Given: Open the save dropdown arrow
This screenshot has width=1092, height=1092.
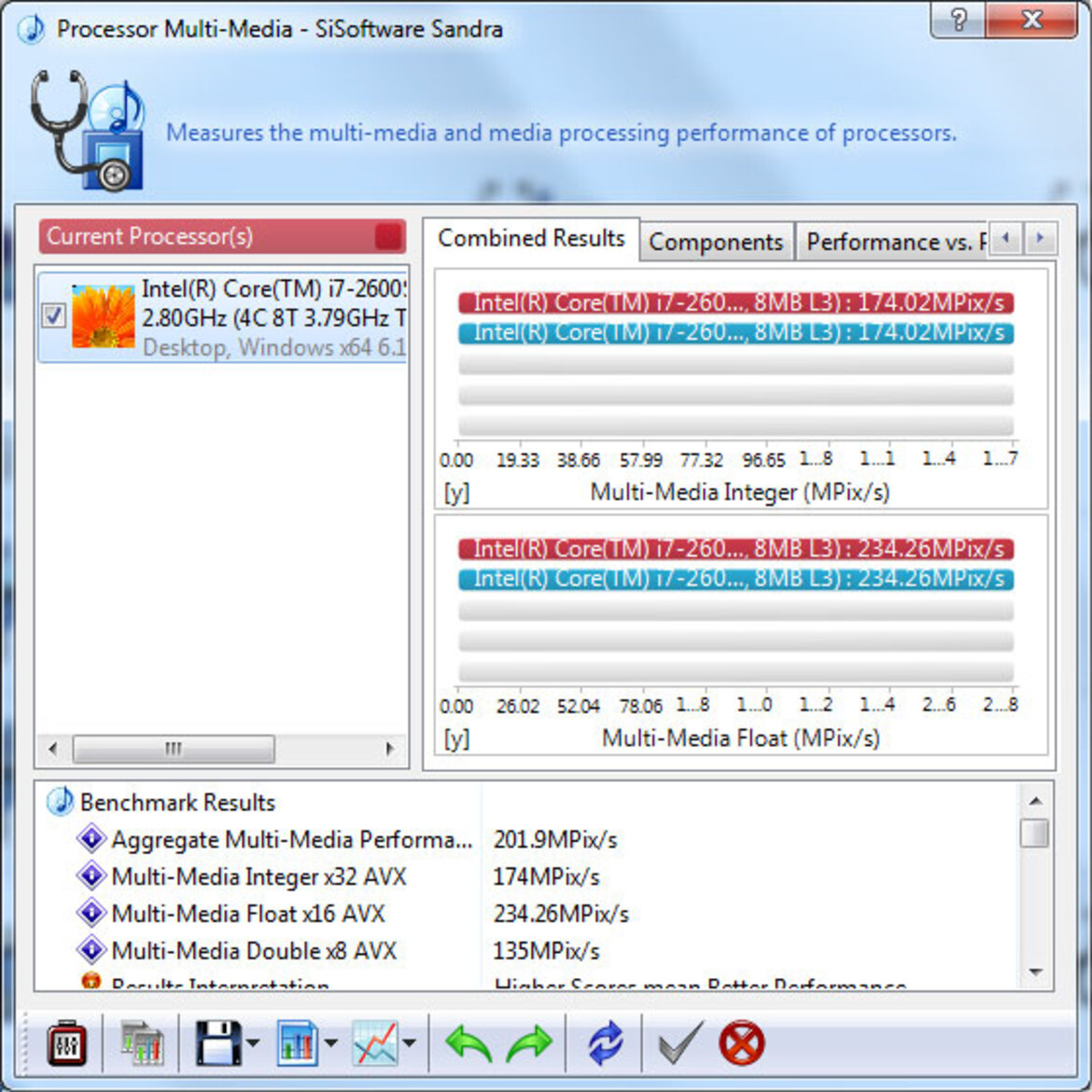Looking at the screenshot, I should click(x=253, y=1043).
